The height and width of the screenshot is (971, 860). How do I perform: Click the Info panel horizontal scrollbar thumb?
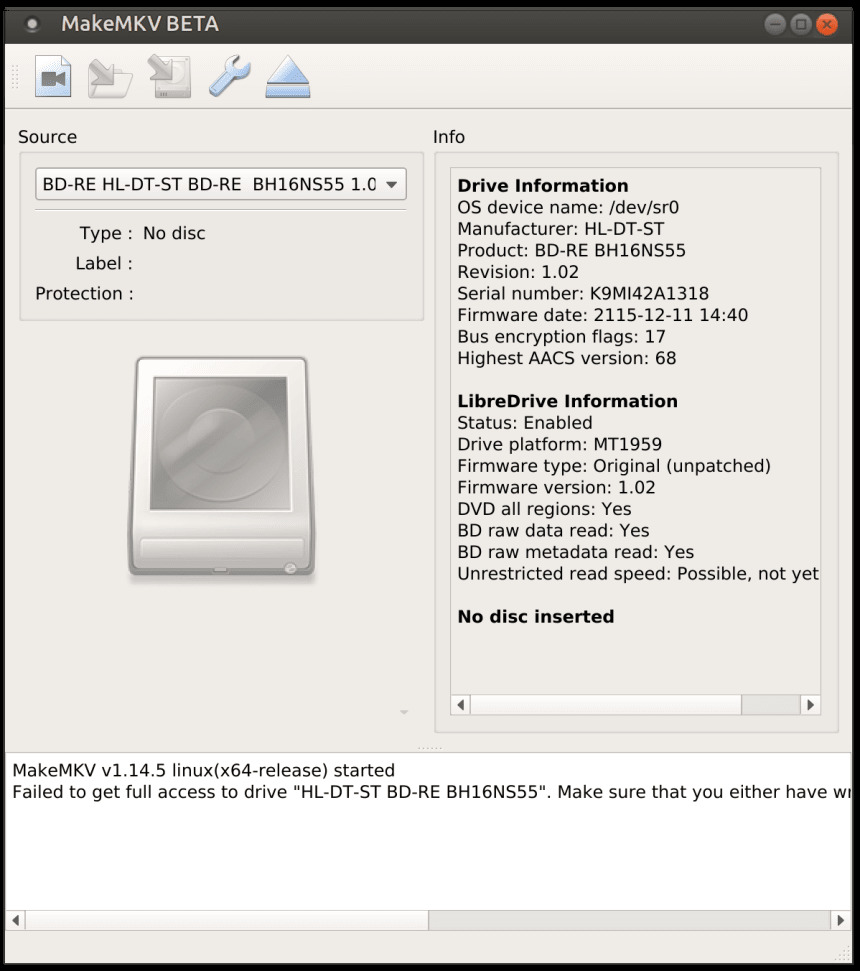point(606,705)
